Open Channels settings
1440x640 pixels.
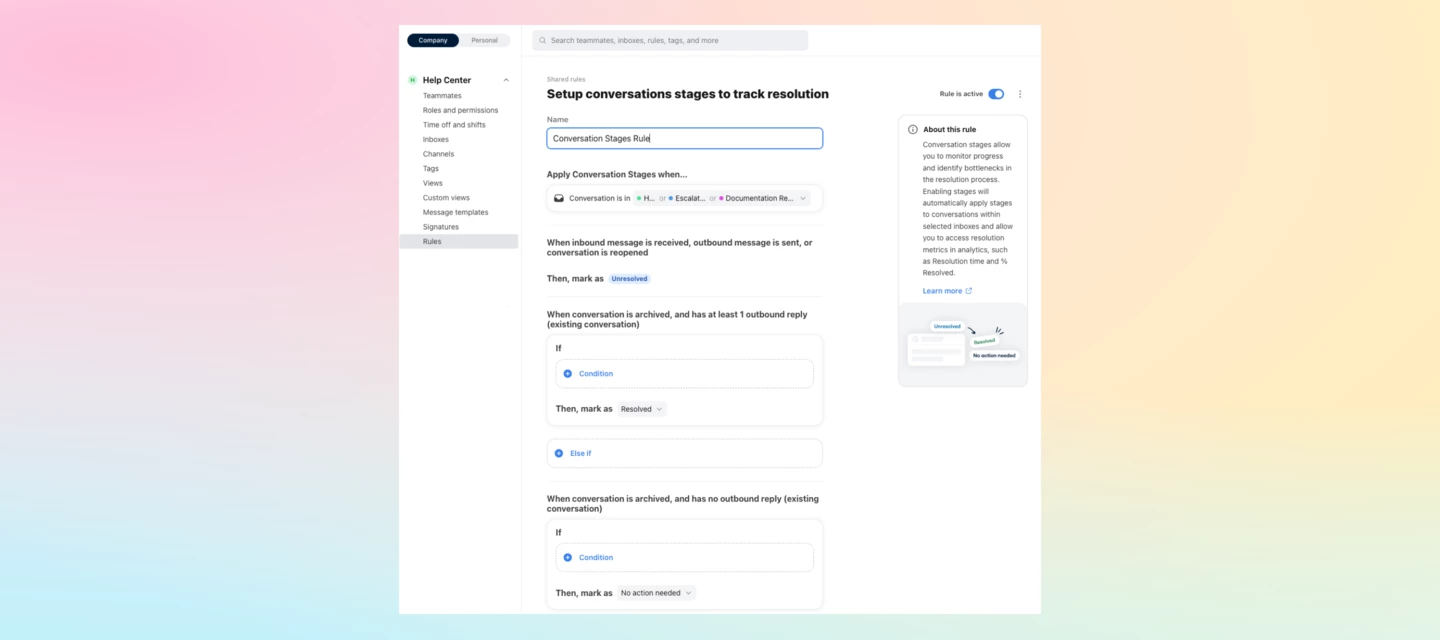pos(438,154)
